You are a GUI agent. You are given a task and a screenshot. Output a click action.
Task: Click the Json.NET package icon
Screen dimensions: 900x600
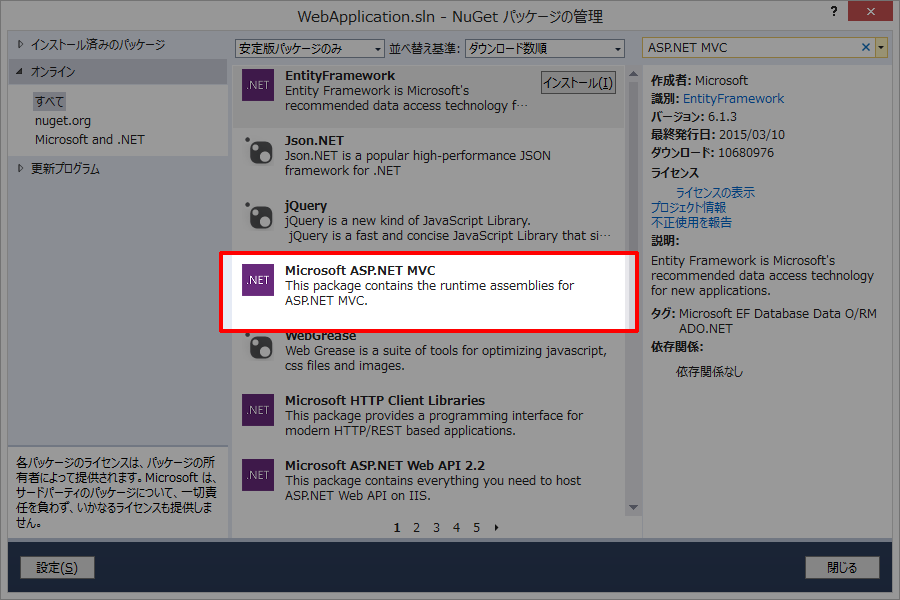[x=259, y=152]
